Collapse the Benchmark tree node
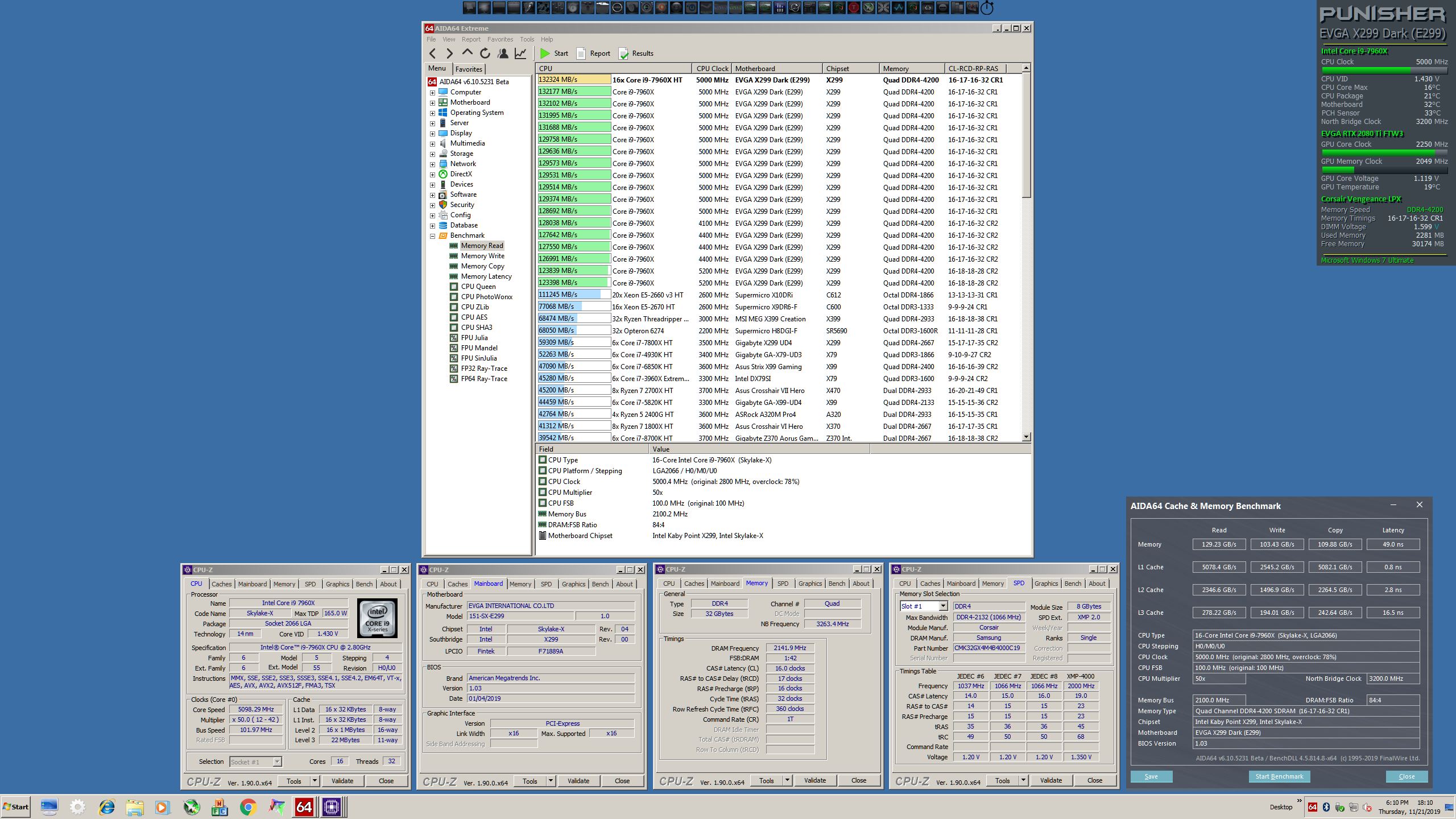This screenshot has height=819, width=1456. click(x=432, y=235)
